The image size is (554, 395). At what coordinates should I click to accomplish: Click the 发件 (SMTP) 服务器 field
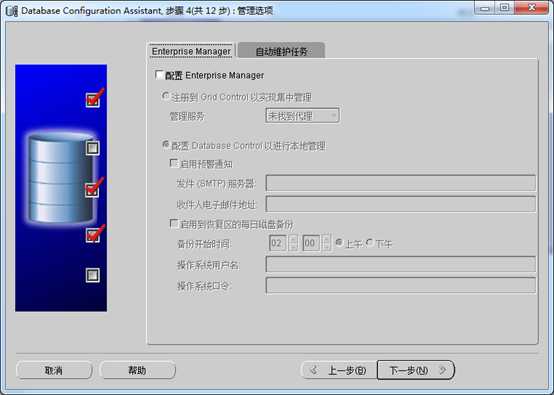(x=401, y=183)
